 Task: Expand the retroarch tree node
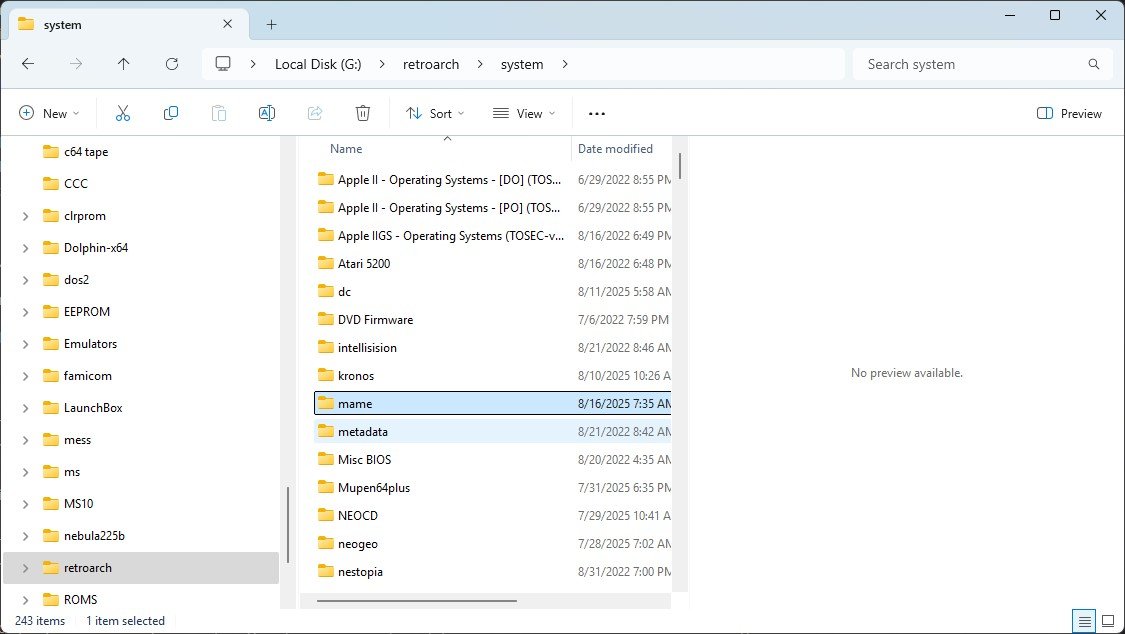[x=26, y=568]
